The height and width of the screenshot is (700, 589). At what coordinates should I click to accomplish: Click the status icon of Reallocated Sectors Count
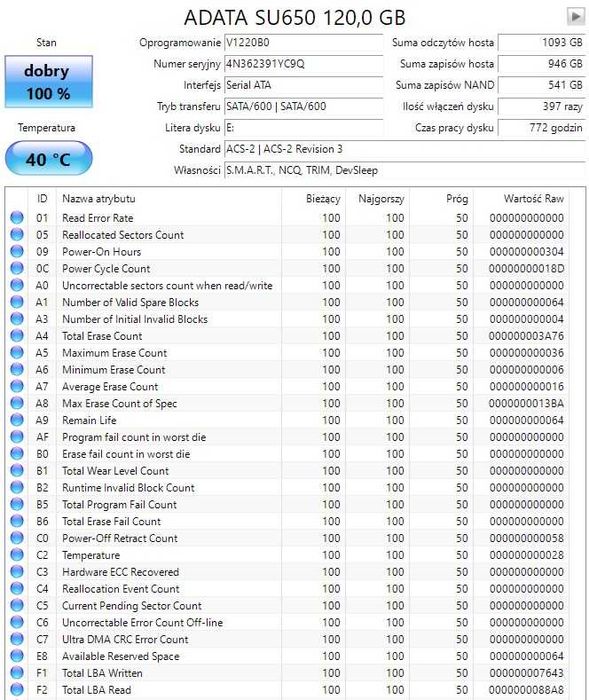pos(17,234)
